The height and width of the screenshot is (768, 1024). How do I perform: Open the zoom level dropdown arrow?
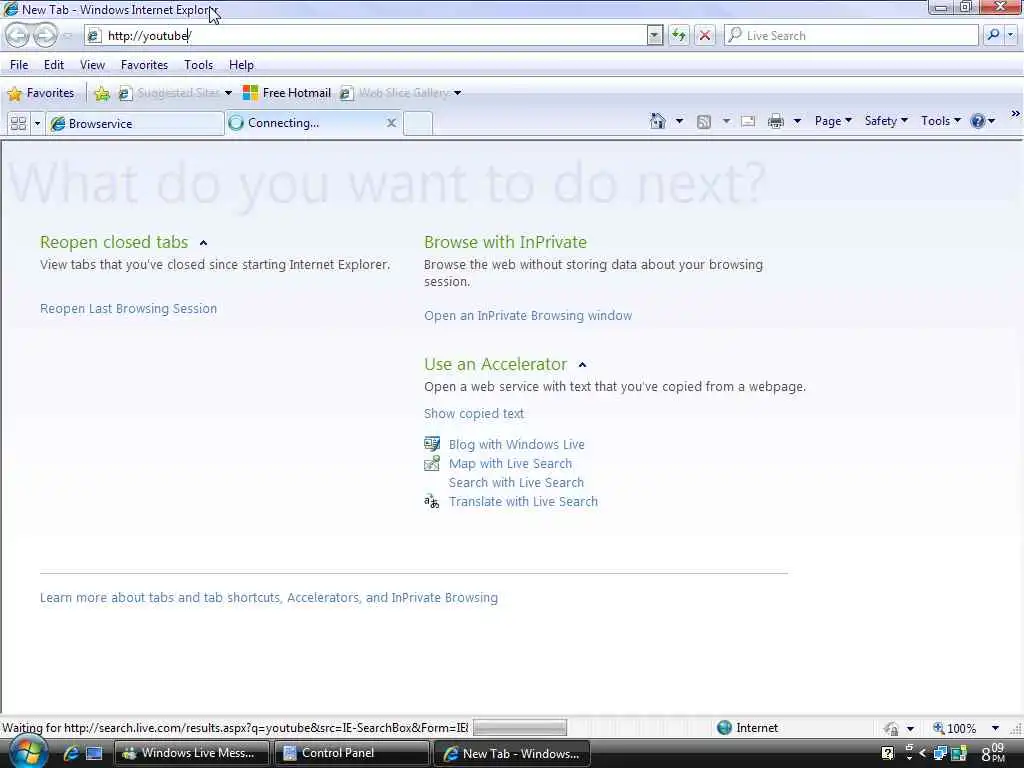click(x=995, y=728)
